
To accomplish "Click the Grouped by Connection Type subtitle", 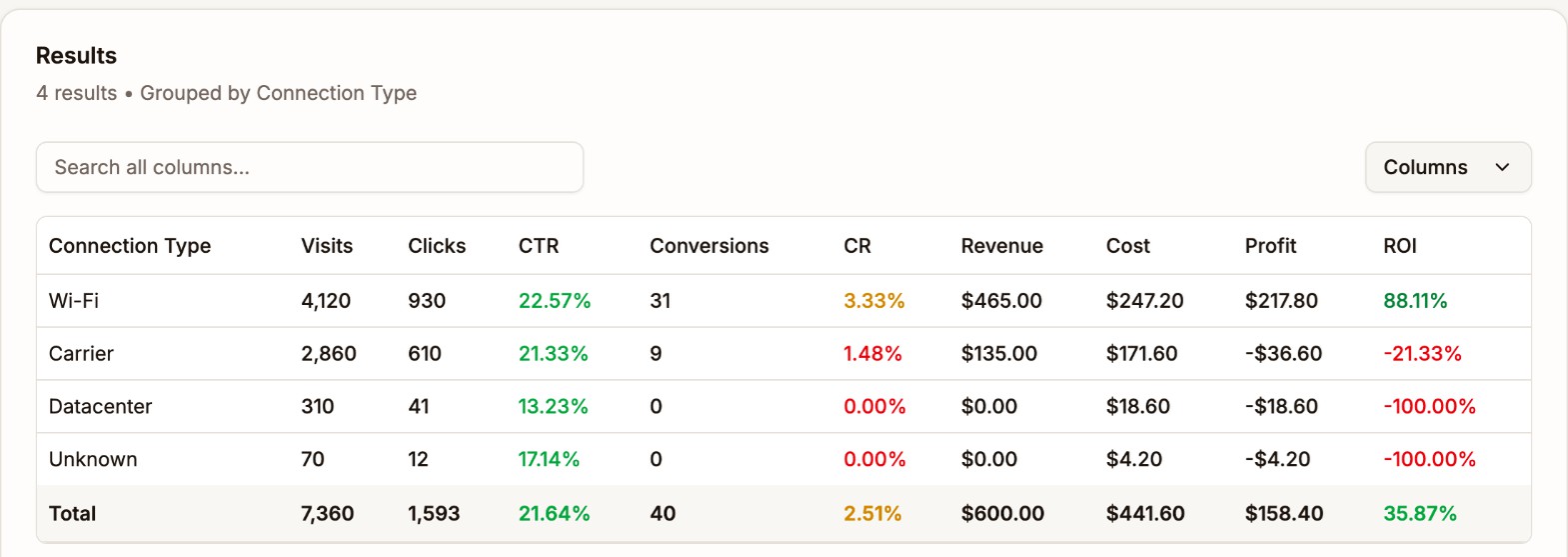I will pyautogui.click(x=278, y=93).
